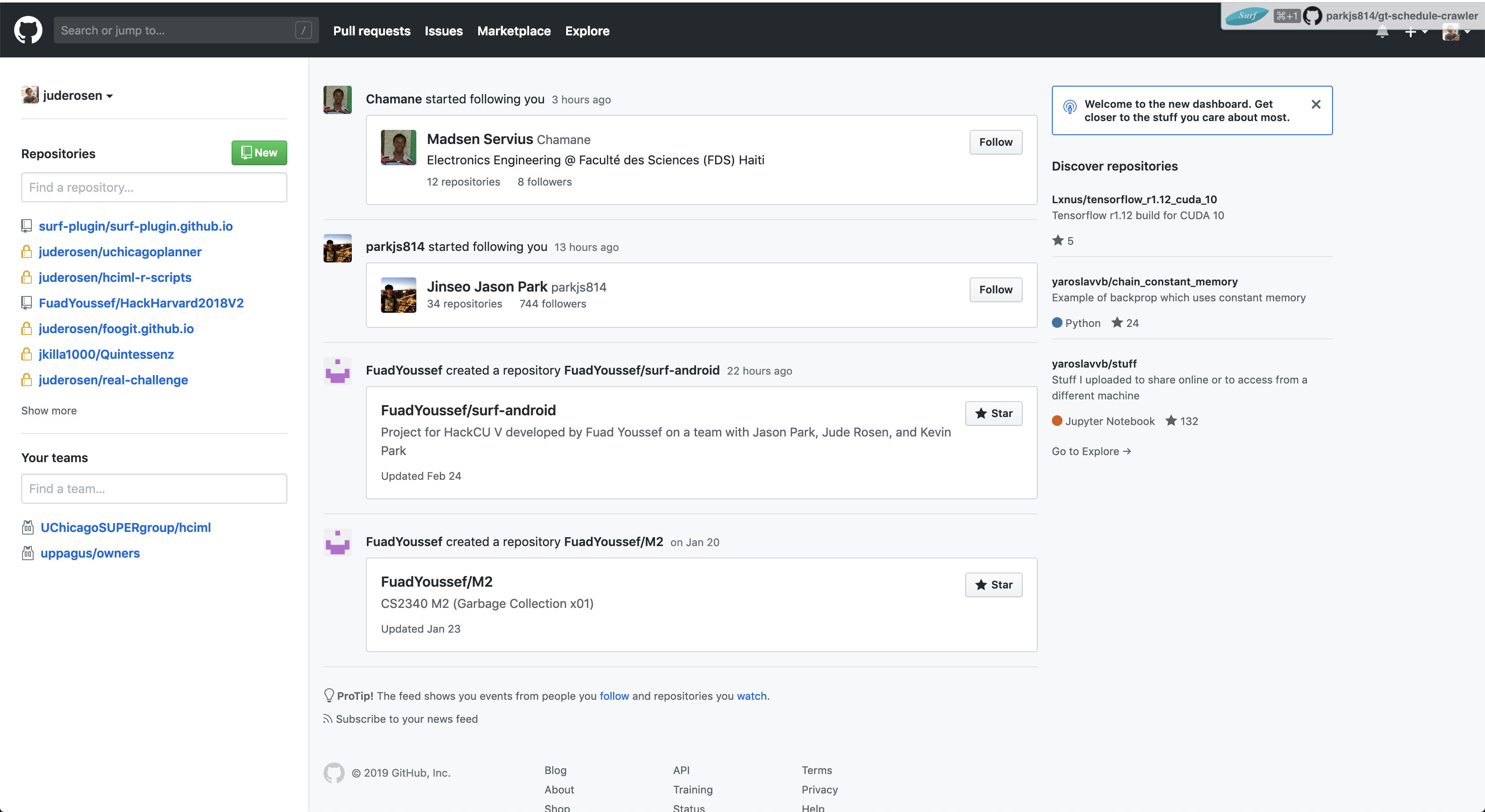Click the Surf plugin logo badge
The height and width of the screenshot is (812, 1485).
point(1246,15)
